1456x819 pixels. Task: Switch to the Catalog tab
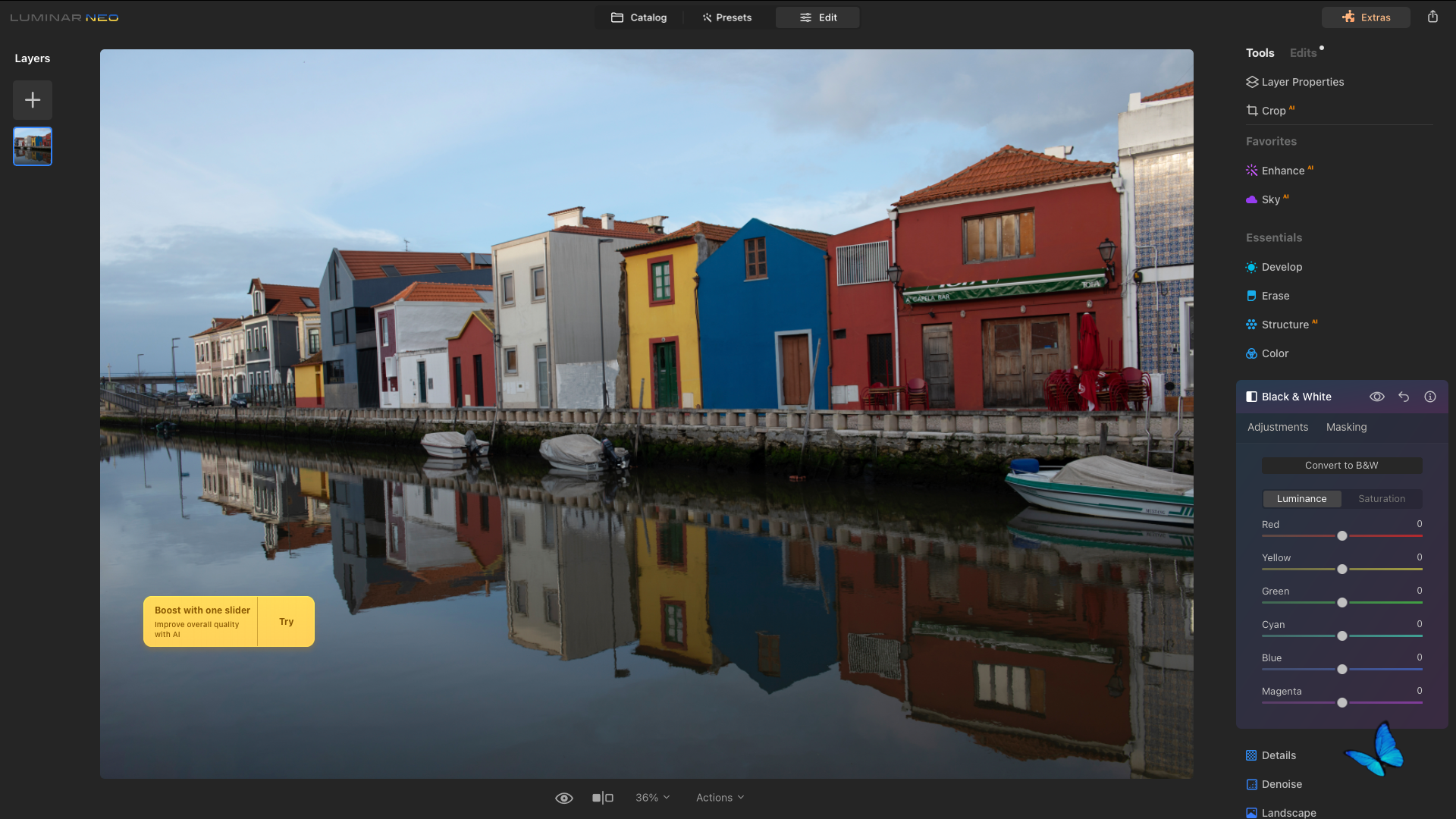coord(639,17)
